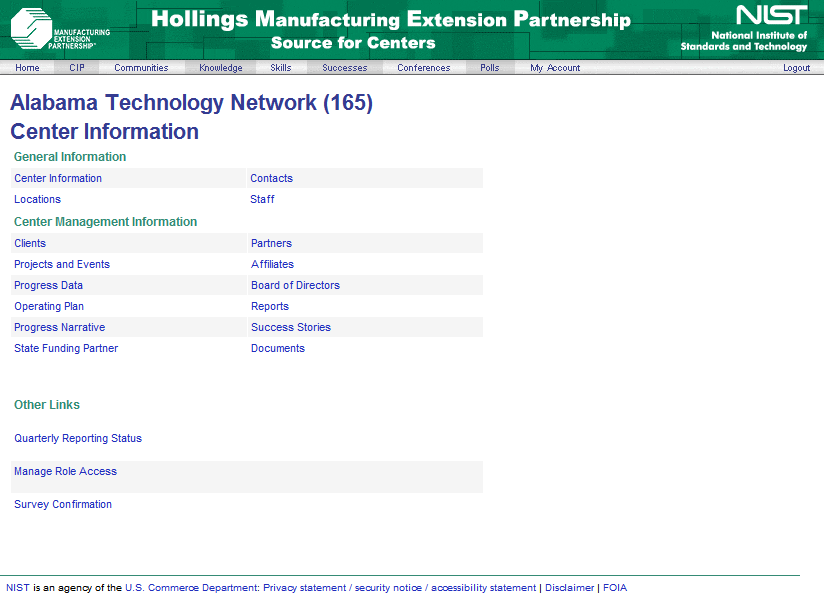Open the Clients link
Viewport: 830px width, 600px height.
point(30,244)
